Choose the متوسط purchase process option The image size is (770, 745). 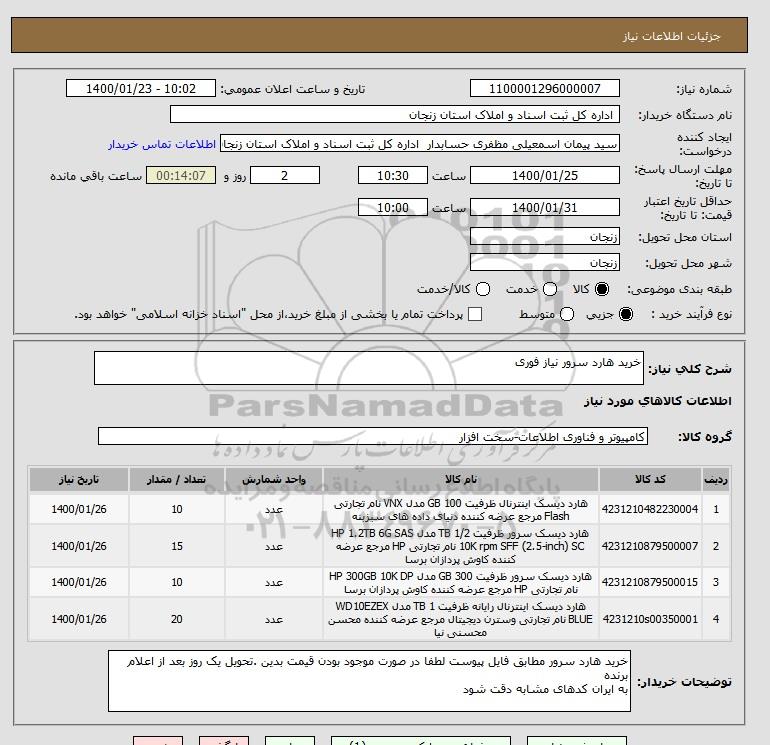click(x=567, y=314)
